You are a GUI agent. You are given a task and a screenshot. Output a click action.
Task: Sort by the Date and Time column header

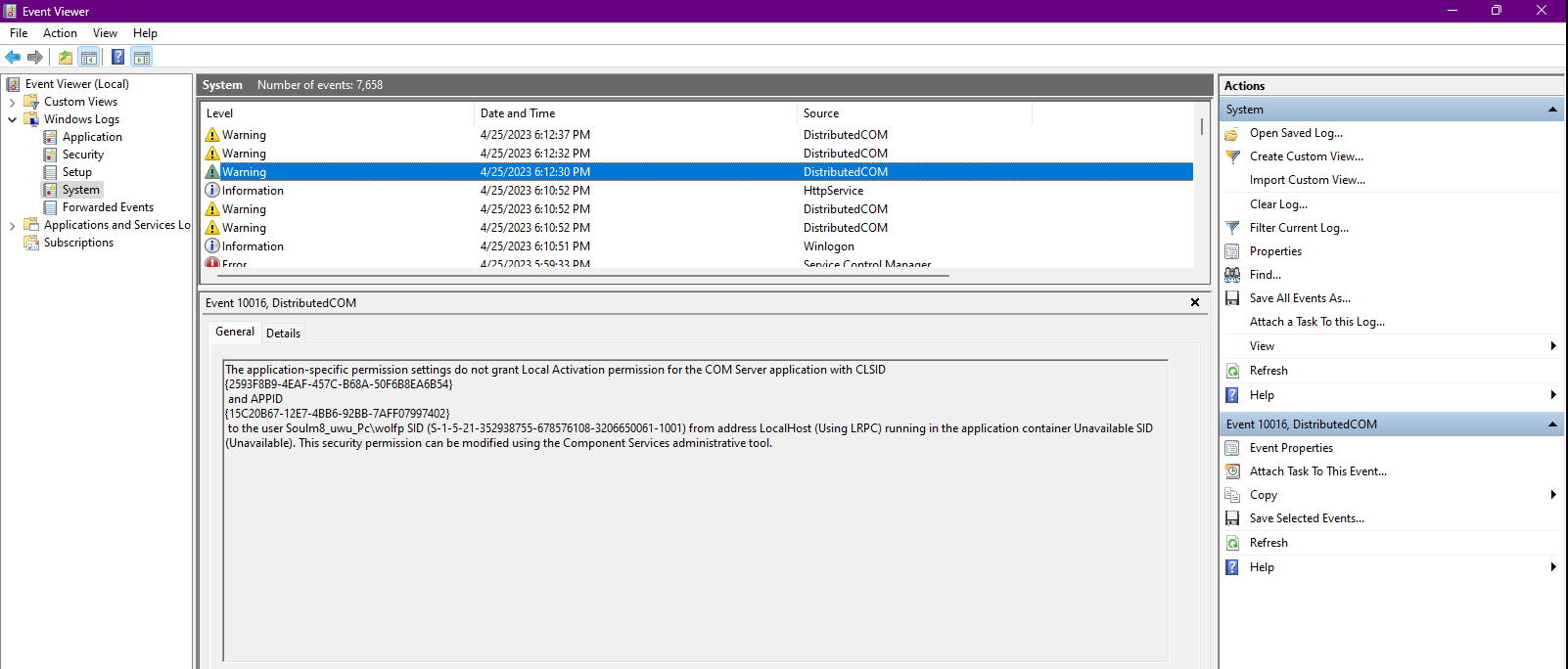(635, 113)
